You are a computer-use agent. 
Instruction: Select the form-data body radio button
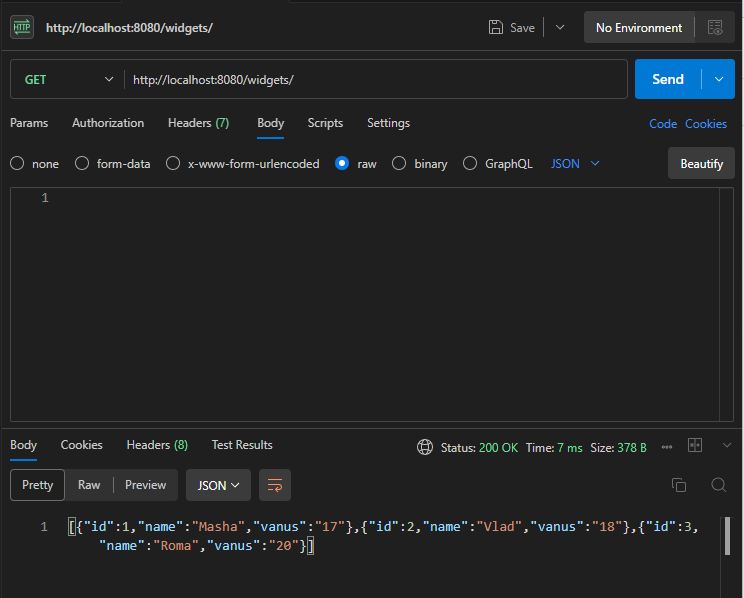pos(82,163)
